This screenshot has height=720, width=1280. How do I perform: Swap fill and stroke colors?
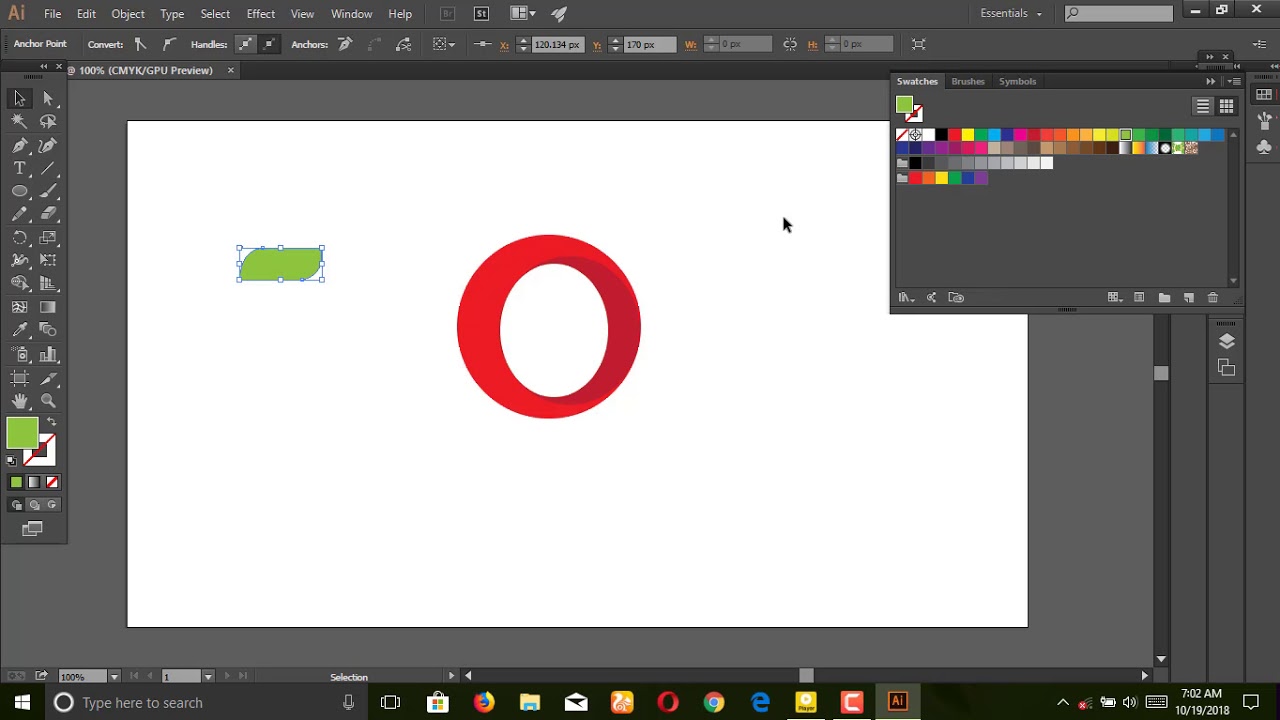[52, 423]
